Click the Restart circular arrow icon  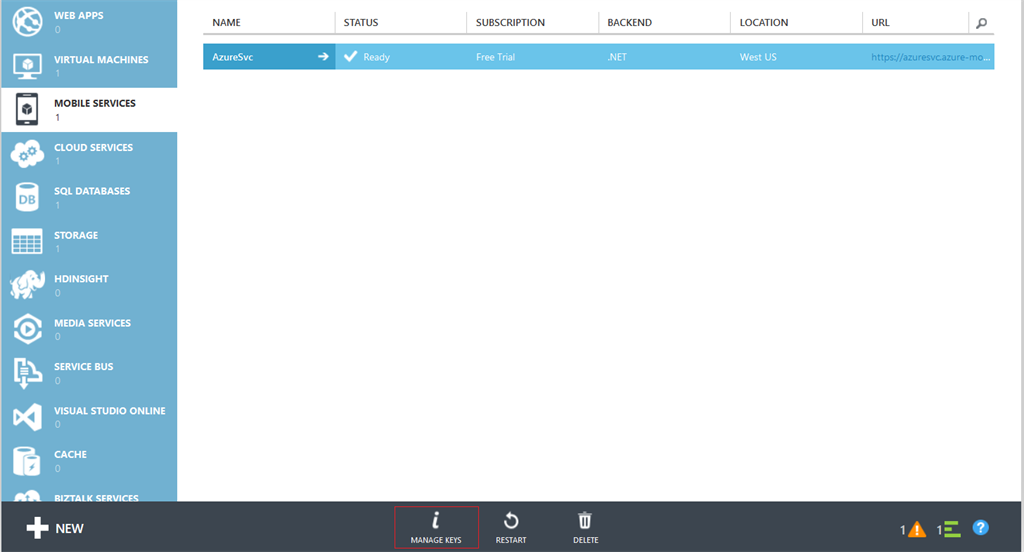tap(511, 521)
